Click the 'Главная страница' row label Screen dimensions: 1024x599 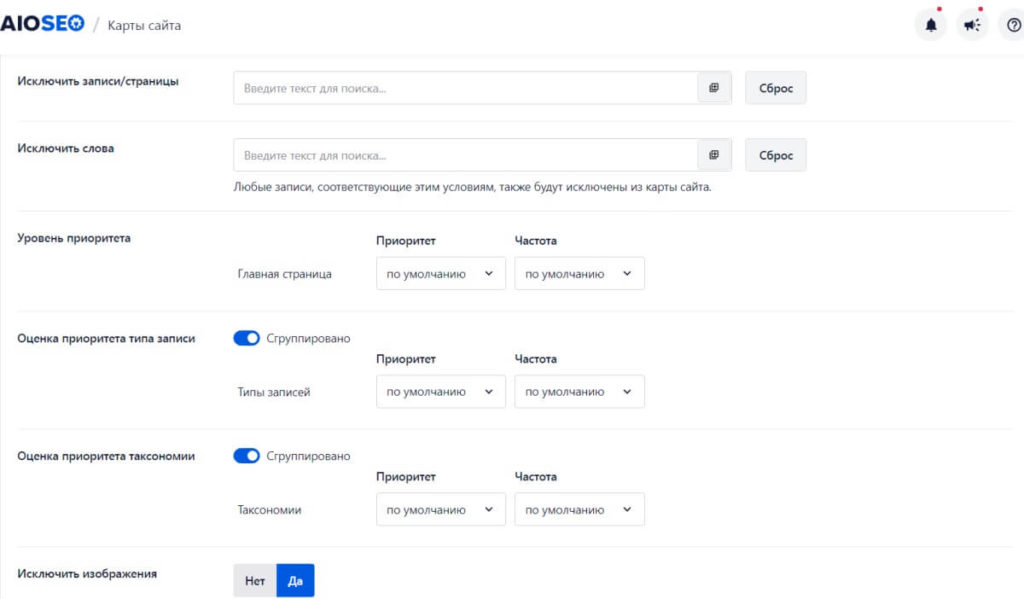(284, 274)
